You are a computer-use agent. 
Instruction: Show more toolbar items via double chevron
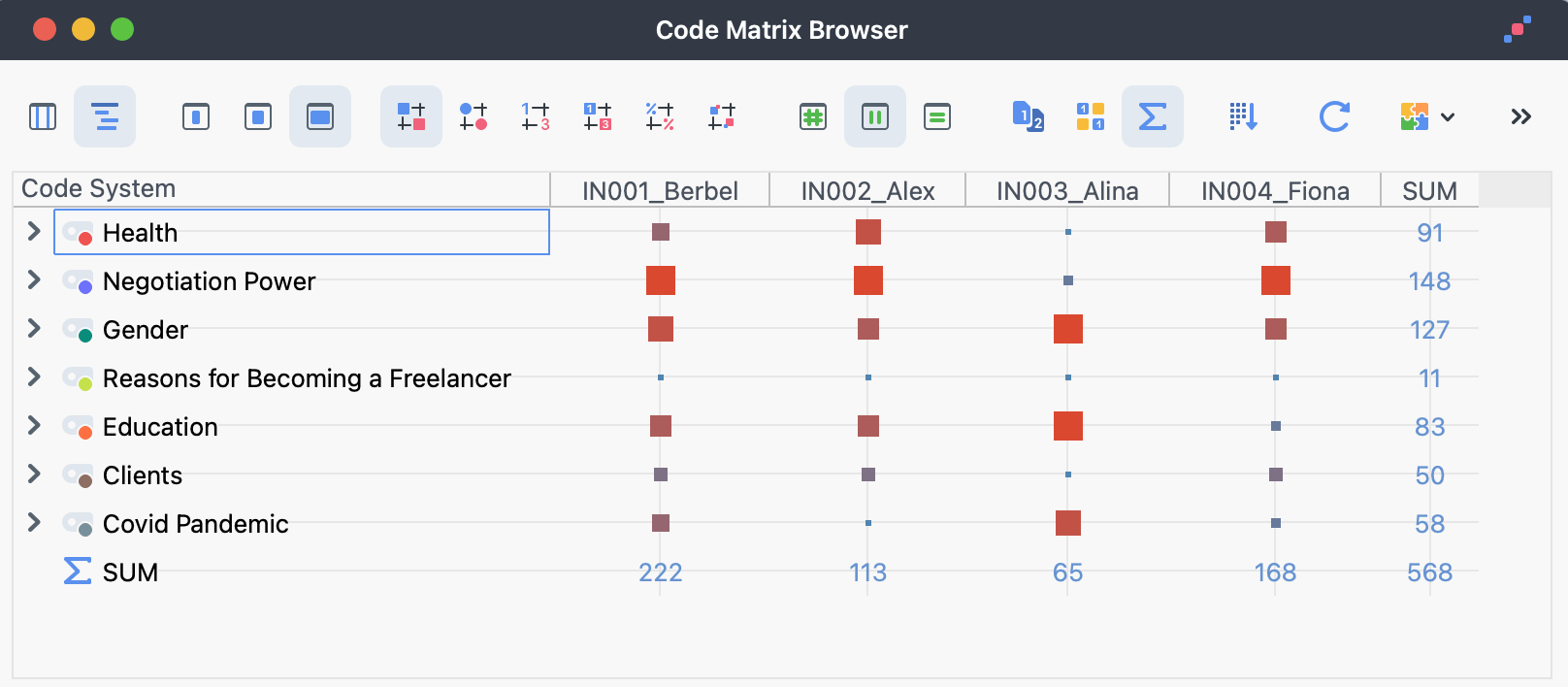coord(1520,117)
